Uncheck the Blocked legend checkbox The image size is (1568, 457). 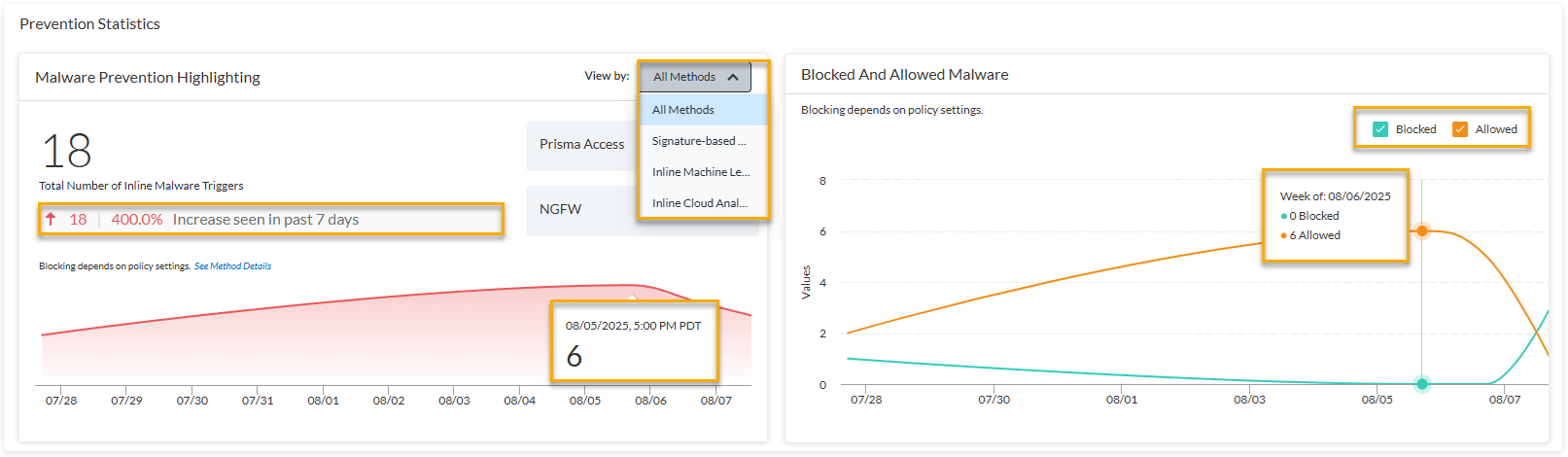1380,129
